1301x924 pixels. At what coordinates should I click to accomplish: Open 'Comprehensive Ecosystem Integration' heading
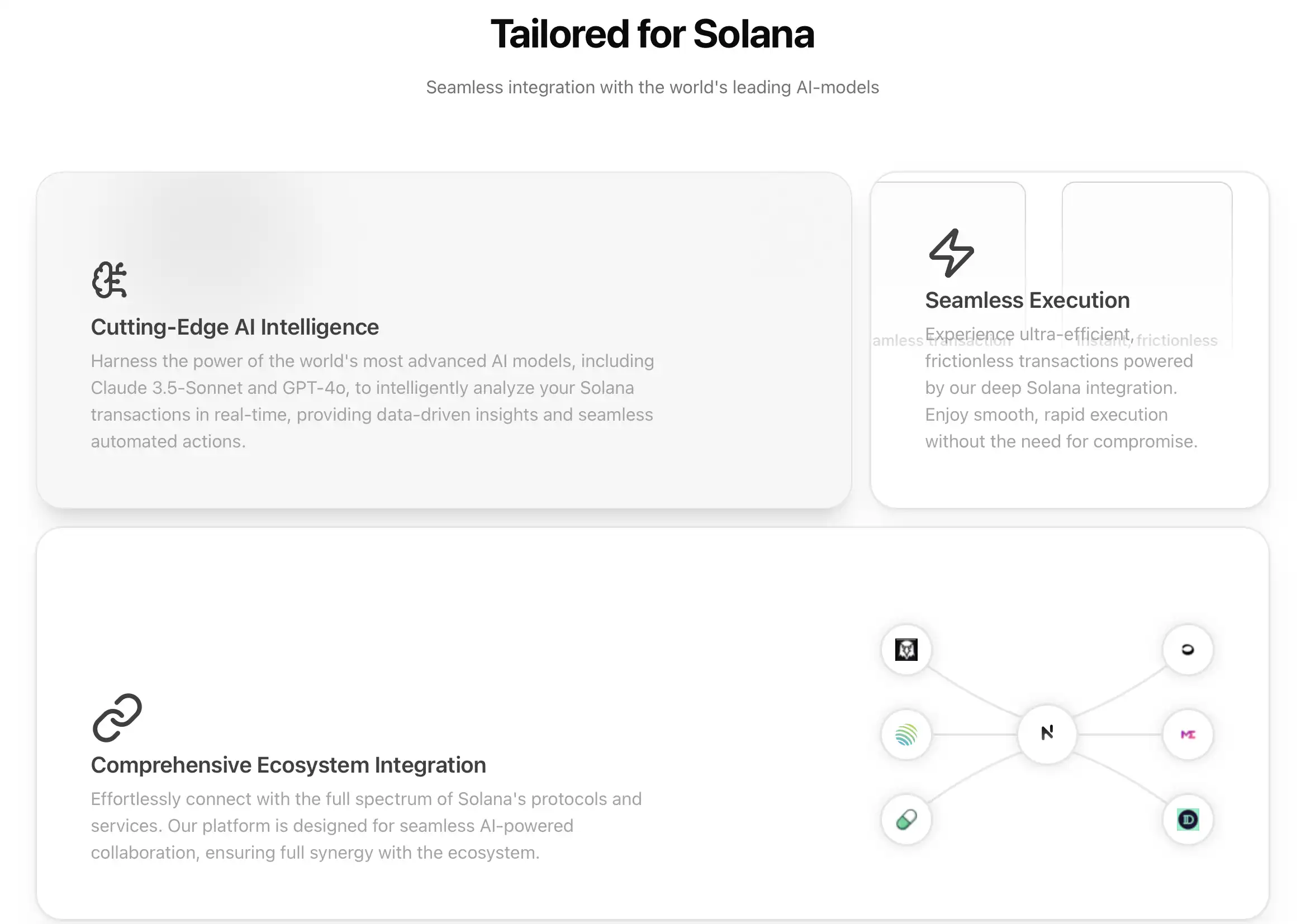(288, 765)
